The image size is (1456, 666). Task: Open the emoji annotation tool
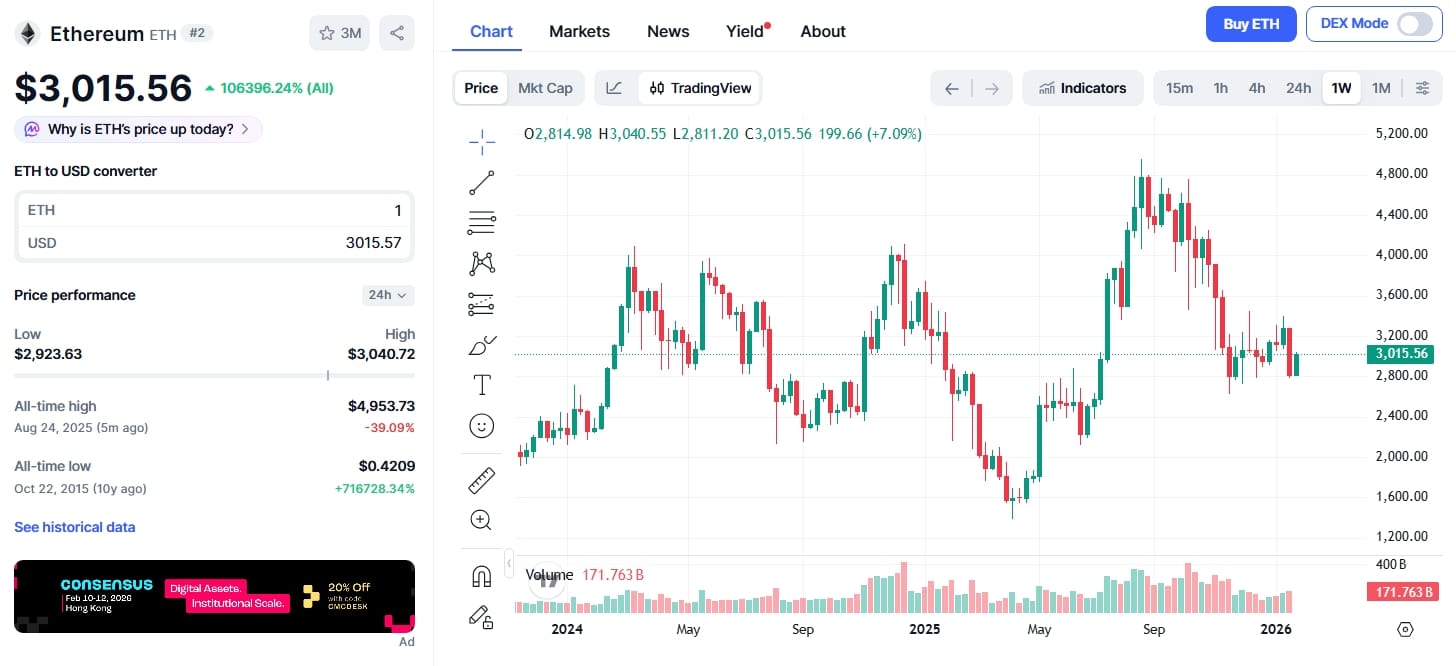click(x=481, y=425)
